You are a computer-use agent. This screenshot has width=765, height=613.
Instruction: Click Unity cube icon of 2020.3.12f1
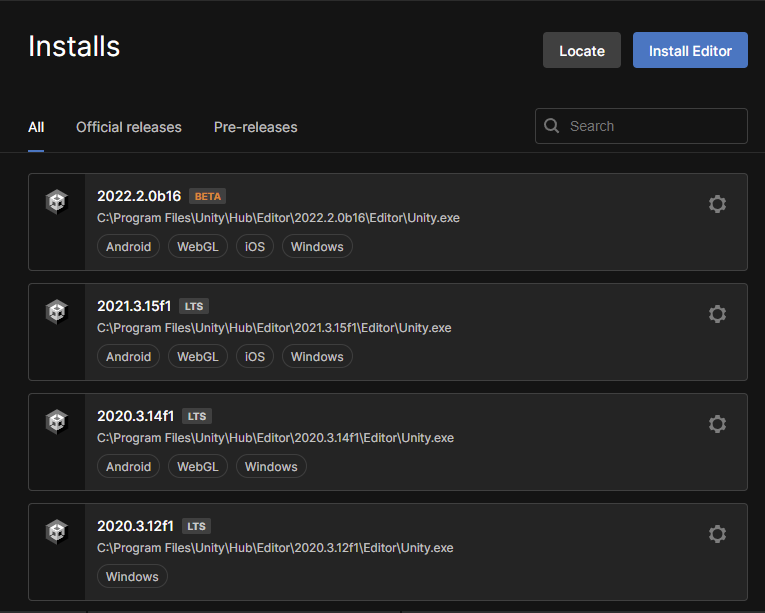pos(57,531)
